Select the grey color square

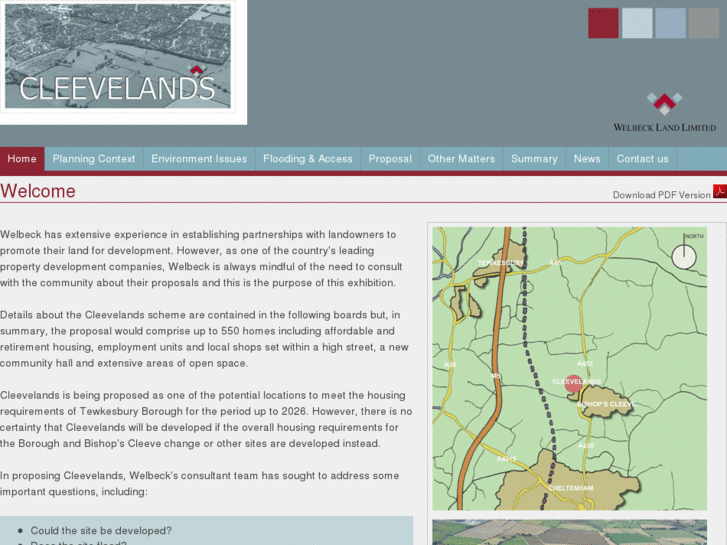pos(703,23)
